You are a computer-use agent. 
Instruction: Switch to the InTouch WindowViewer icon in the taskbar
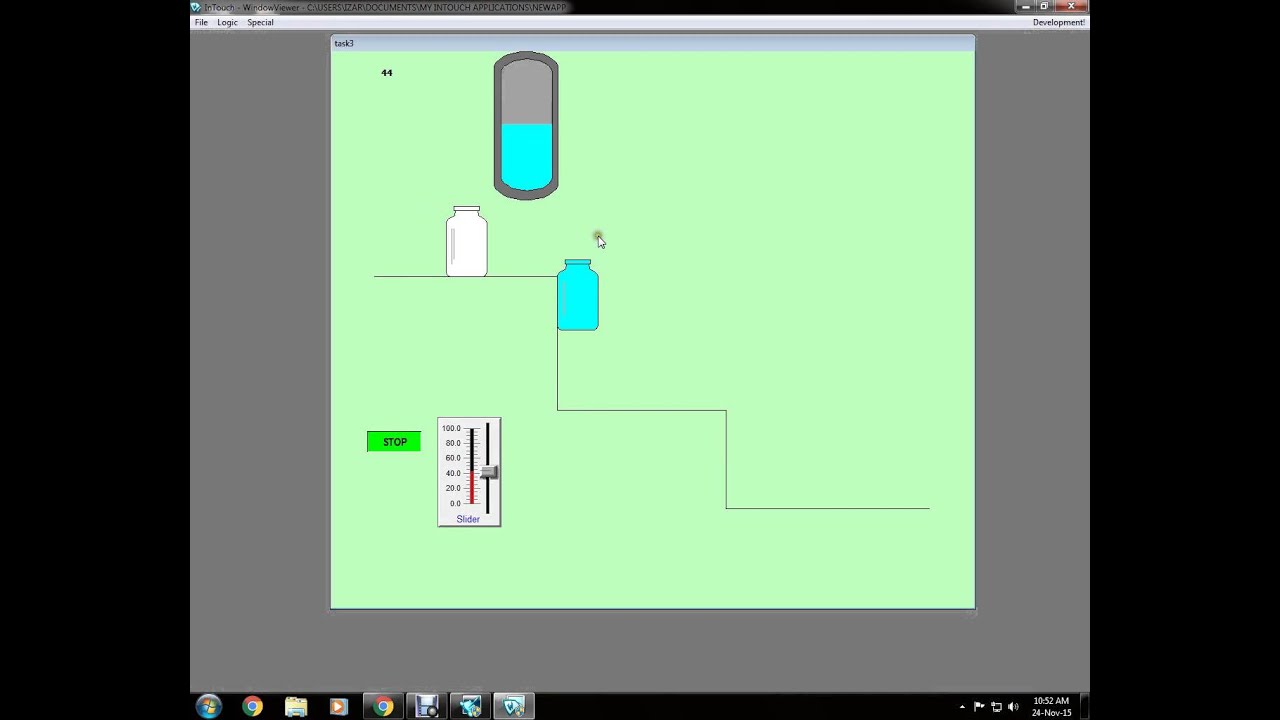(513, 707)
